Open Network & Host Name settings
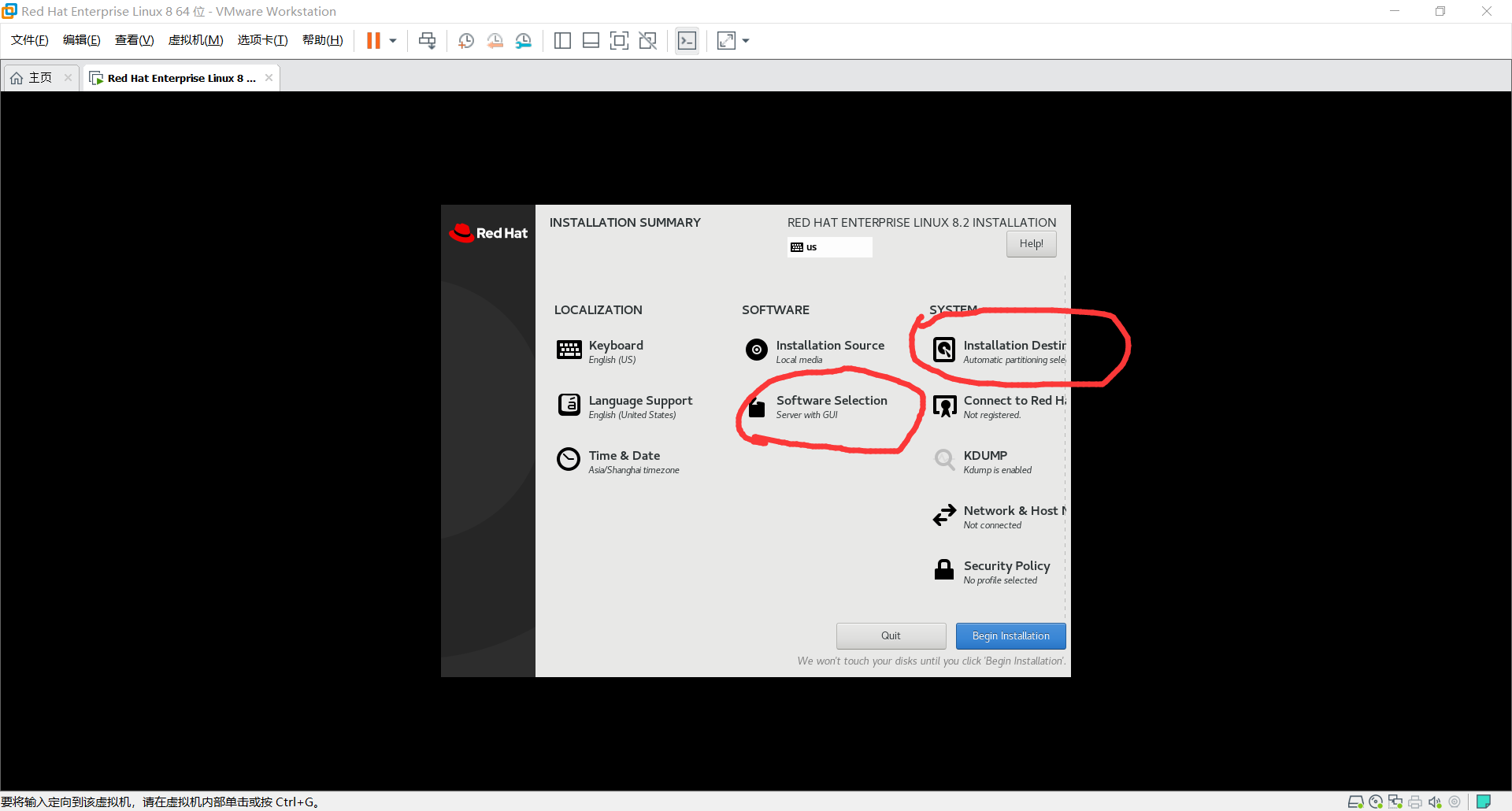Image resolution: width=1512 pixels, height=811 pixels. point(999,517)
